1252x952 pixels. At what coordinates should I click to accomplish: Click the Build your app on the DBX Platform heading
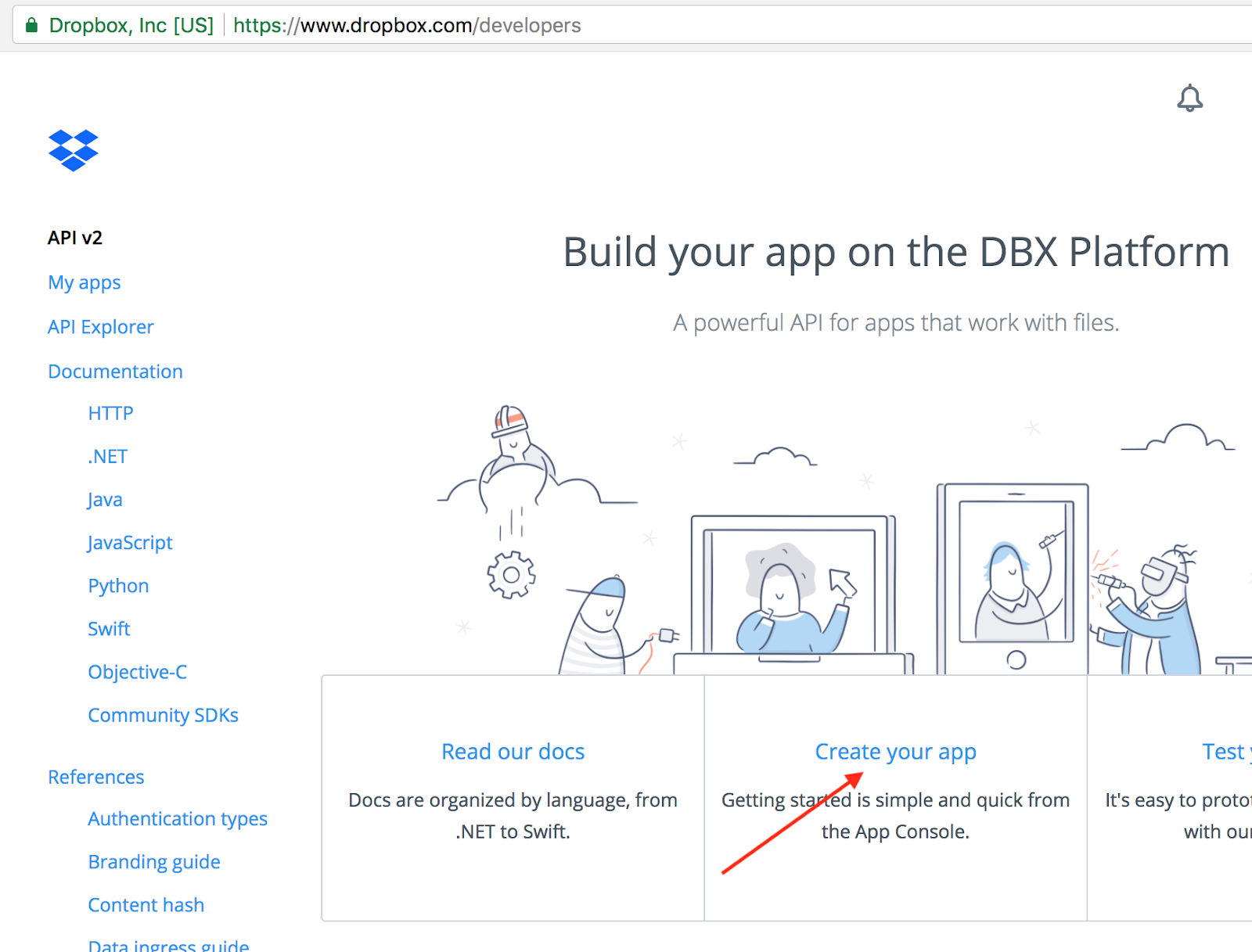[x=896, y=253]
